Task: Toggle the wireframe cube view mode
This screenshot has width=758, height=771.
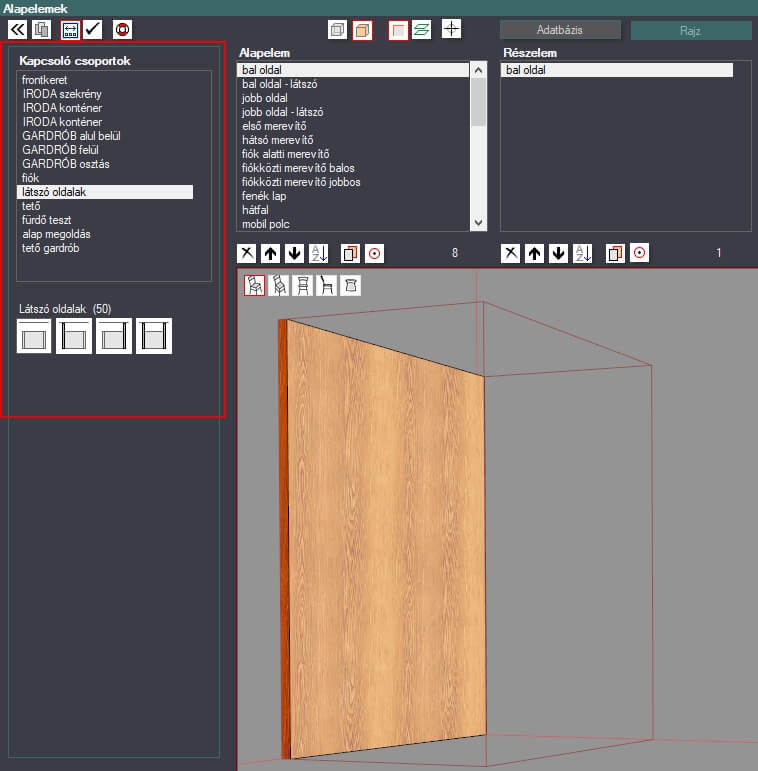Action: pos(338,29)
